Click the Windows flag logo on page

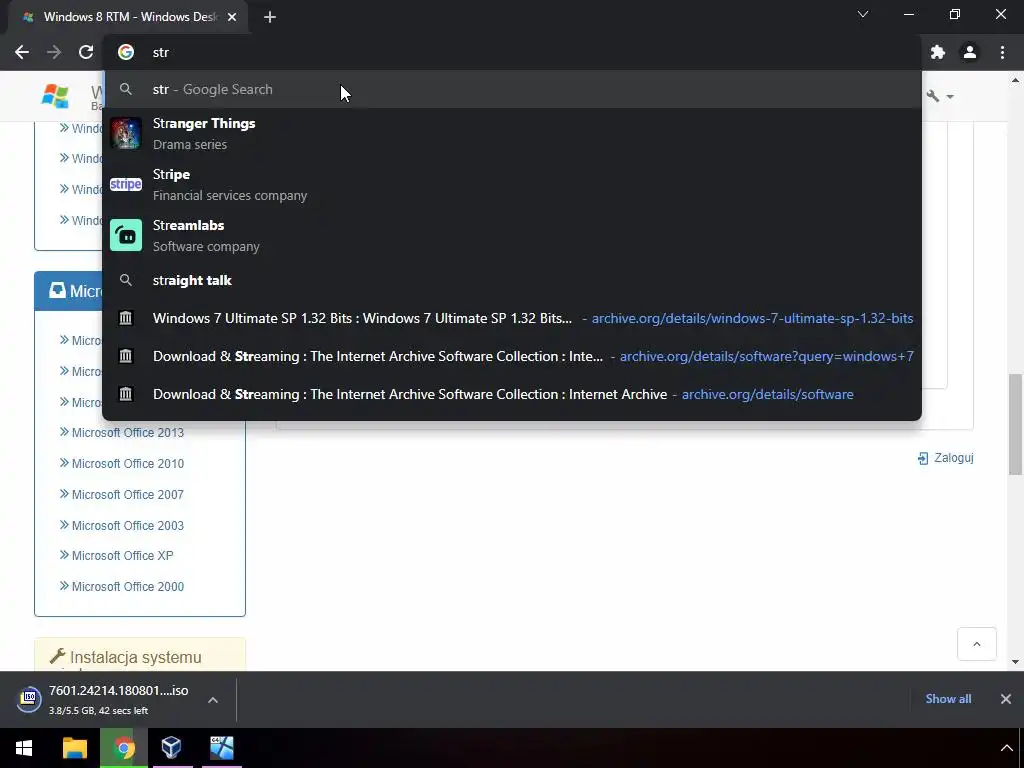[55, 96]
